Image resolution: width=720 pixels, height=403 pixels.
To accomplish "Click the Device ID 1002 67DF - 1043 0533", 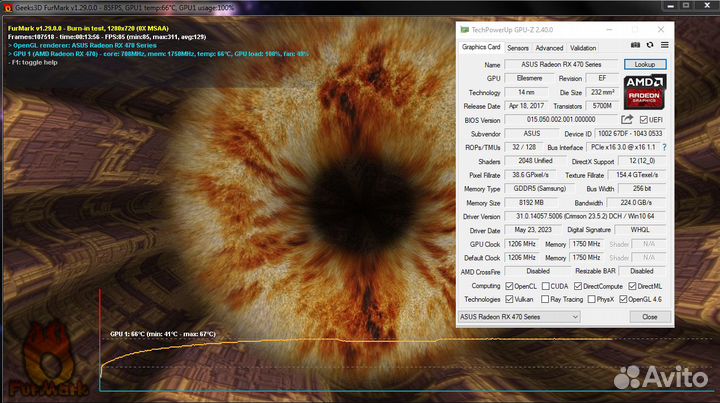I will click(630, 133).
